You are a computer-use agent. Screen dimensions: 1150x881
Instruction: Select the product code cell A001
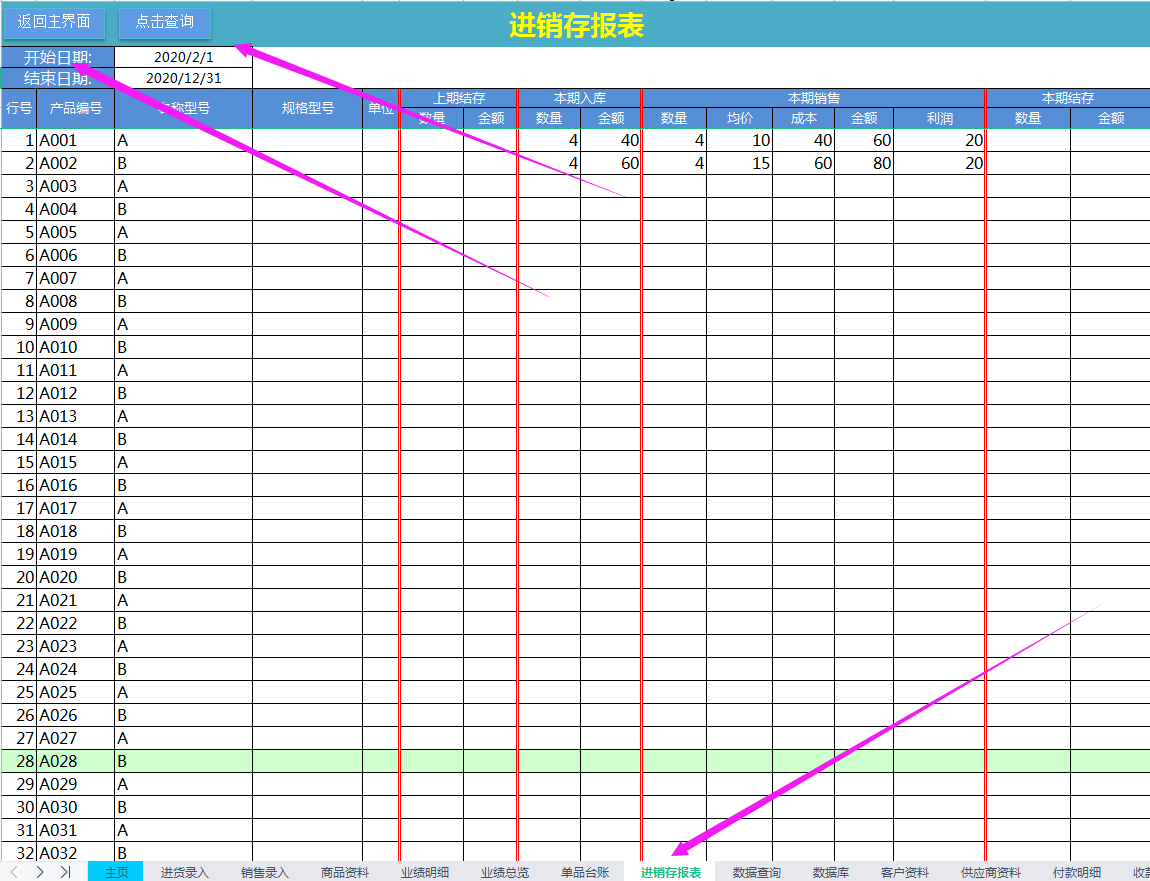click(75, 140)
